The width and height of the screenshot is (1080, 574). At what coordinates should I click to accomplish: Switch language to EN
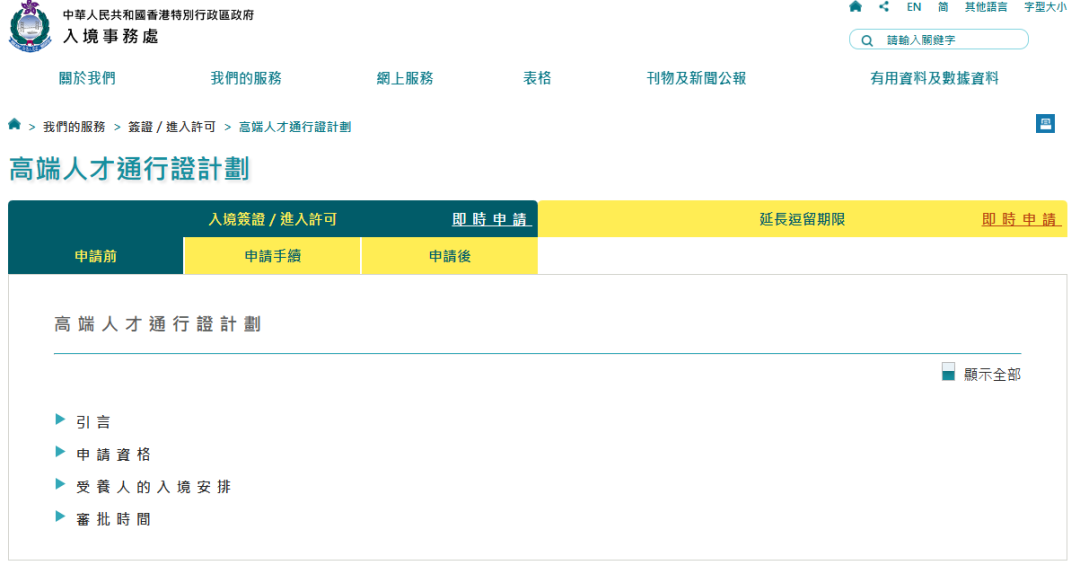914,7
